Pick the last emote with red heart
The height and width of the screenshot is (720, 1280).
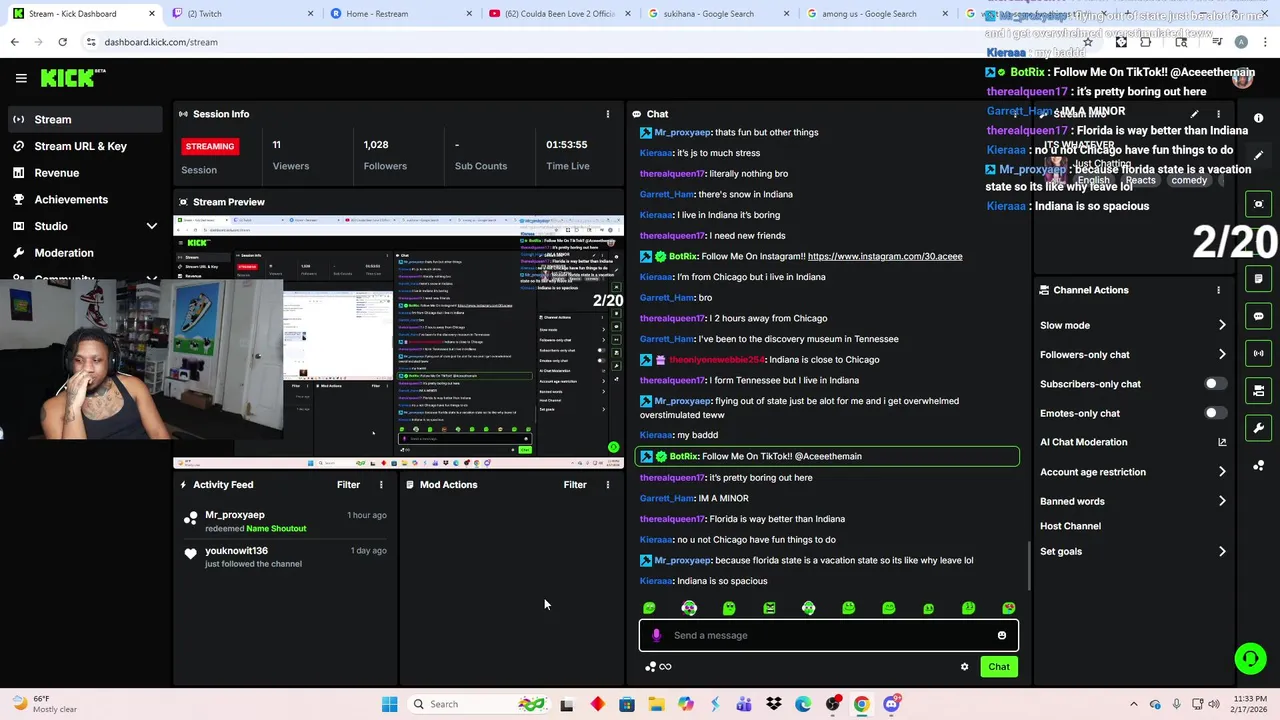click(x=1009, y=608)
